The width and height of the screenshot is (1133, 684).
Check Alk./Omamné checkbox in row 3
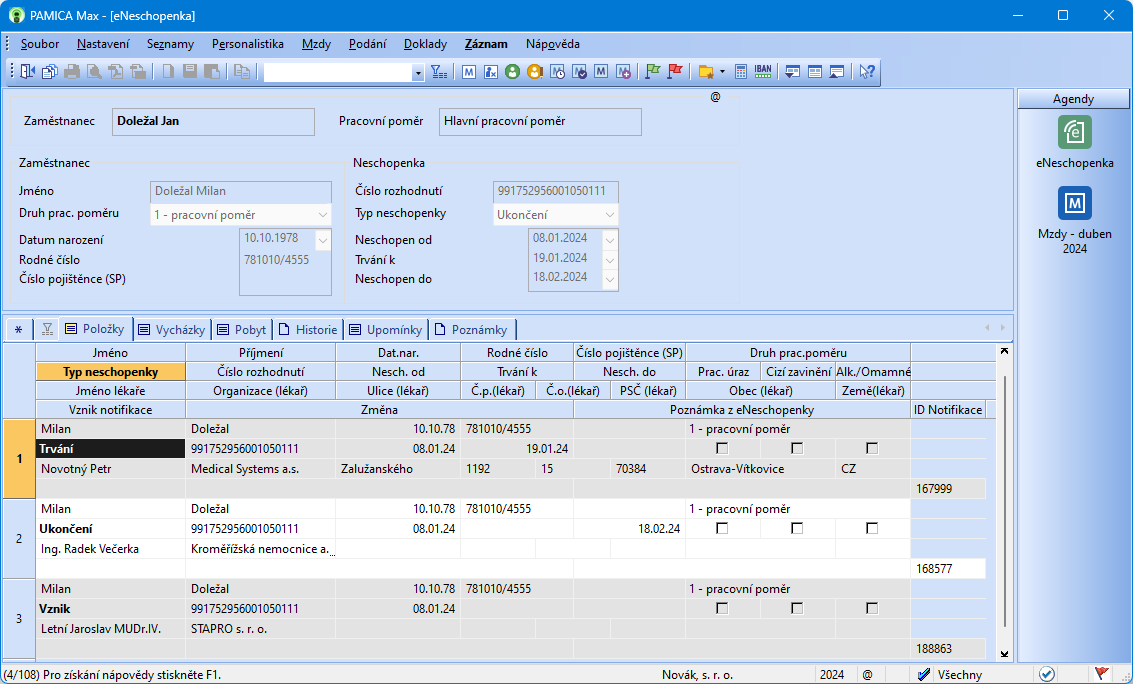coord(872,608)
